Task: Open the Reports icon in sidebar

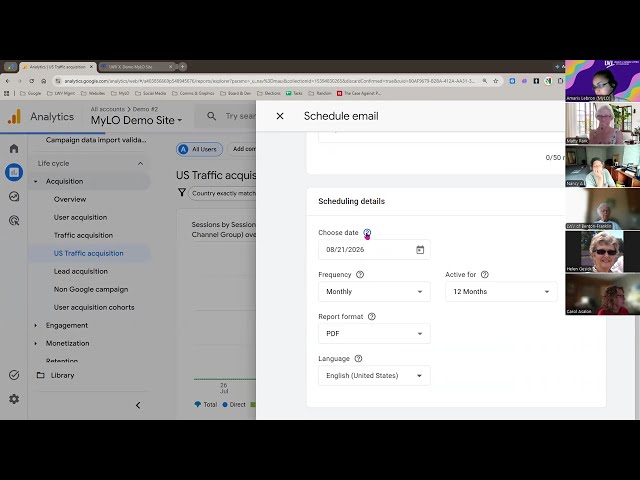Action: tap(14, 172)
